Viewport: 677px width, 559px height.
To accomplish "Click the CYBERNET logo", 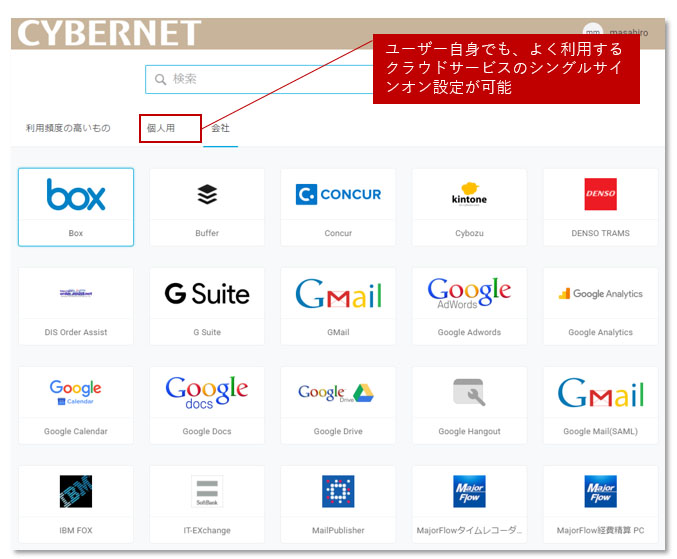I will (109, 32).
